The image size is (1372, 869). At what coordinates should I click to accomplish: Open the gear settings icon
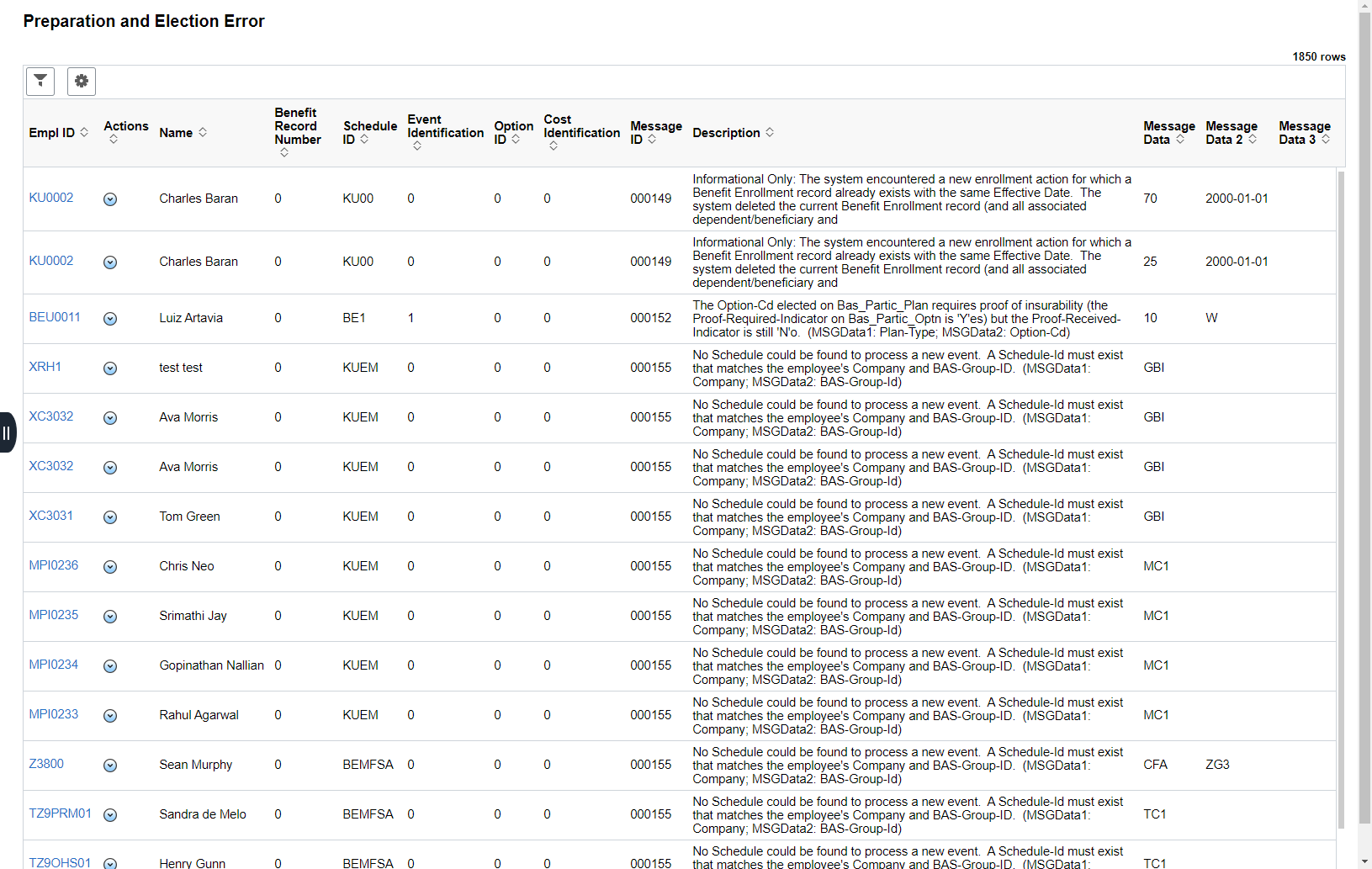(82, 82)
